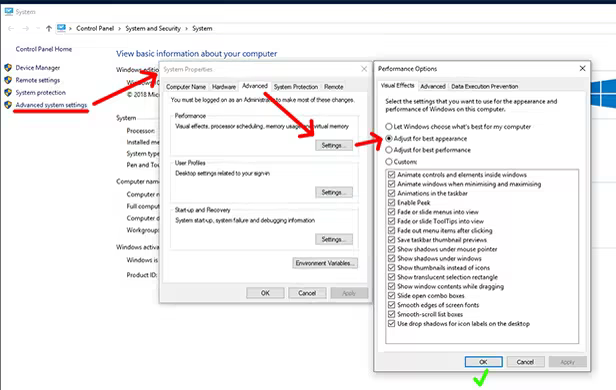Uncheck Enable Peek checkbox
This screenshot has height=390, width=616.
391,203
